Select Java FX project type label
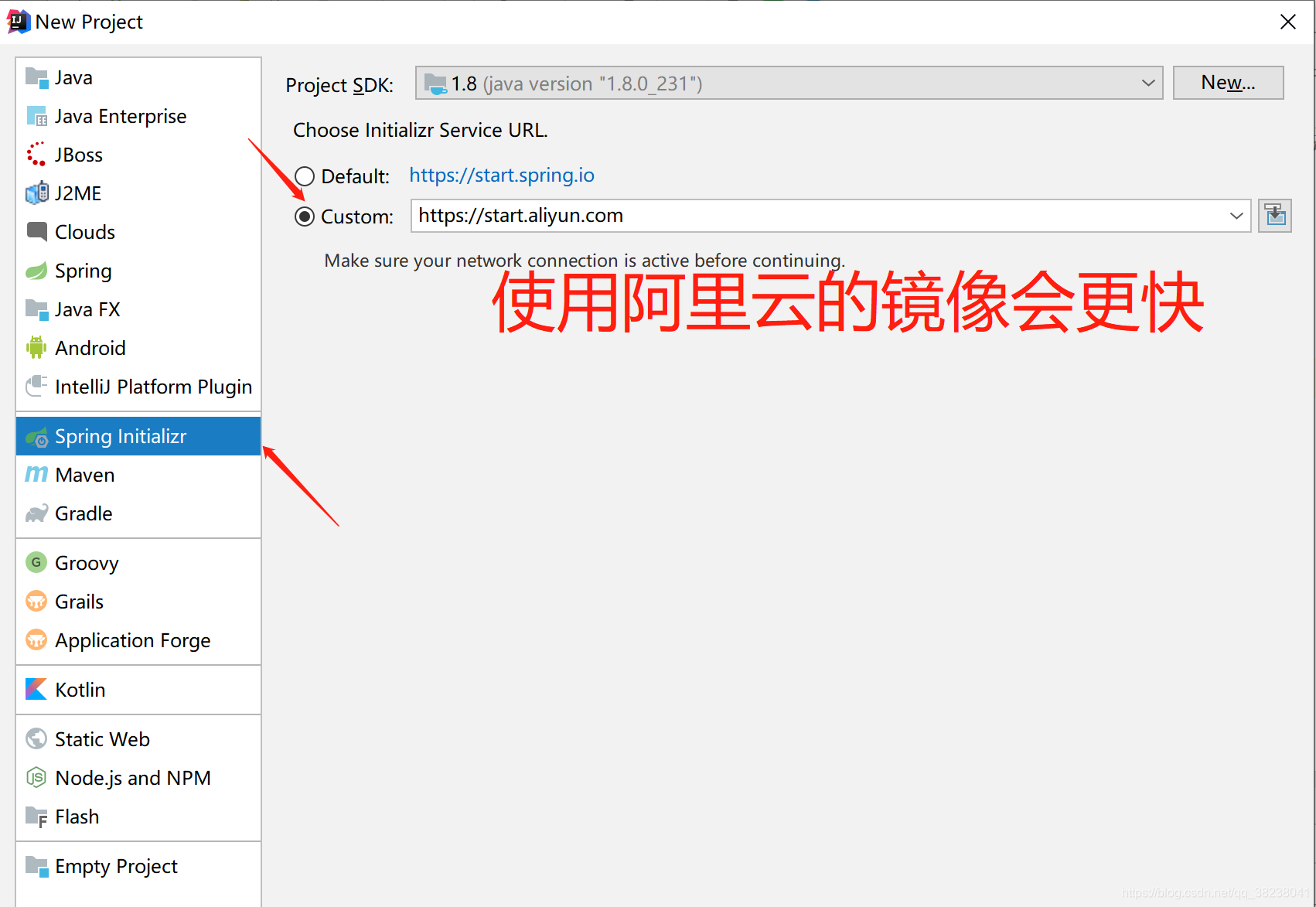Screen dimensions: 1316x907 87,309
